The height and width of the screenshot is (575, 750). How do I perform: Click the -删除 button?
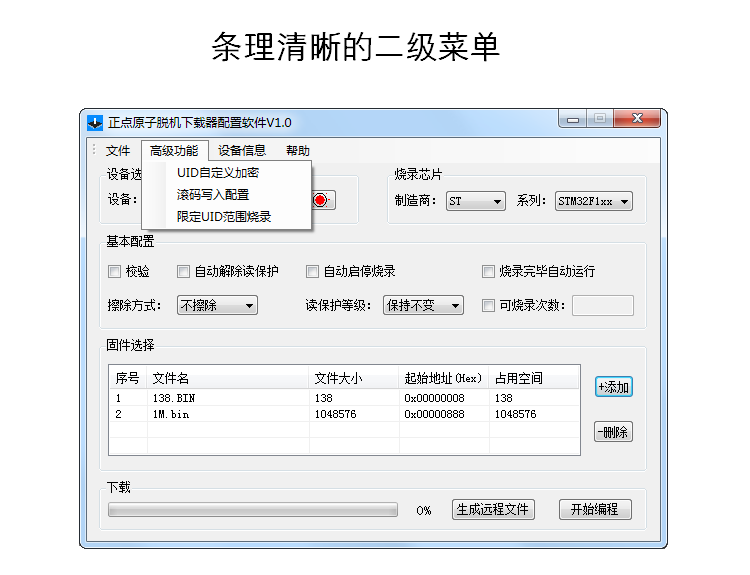pos(614,432)
